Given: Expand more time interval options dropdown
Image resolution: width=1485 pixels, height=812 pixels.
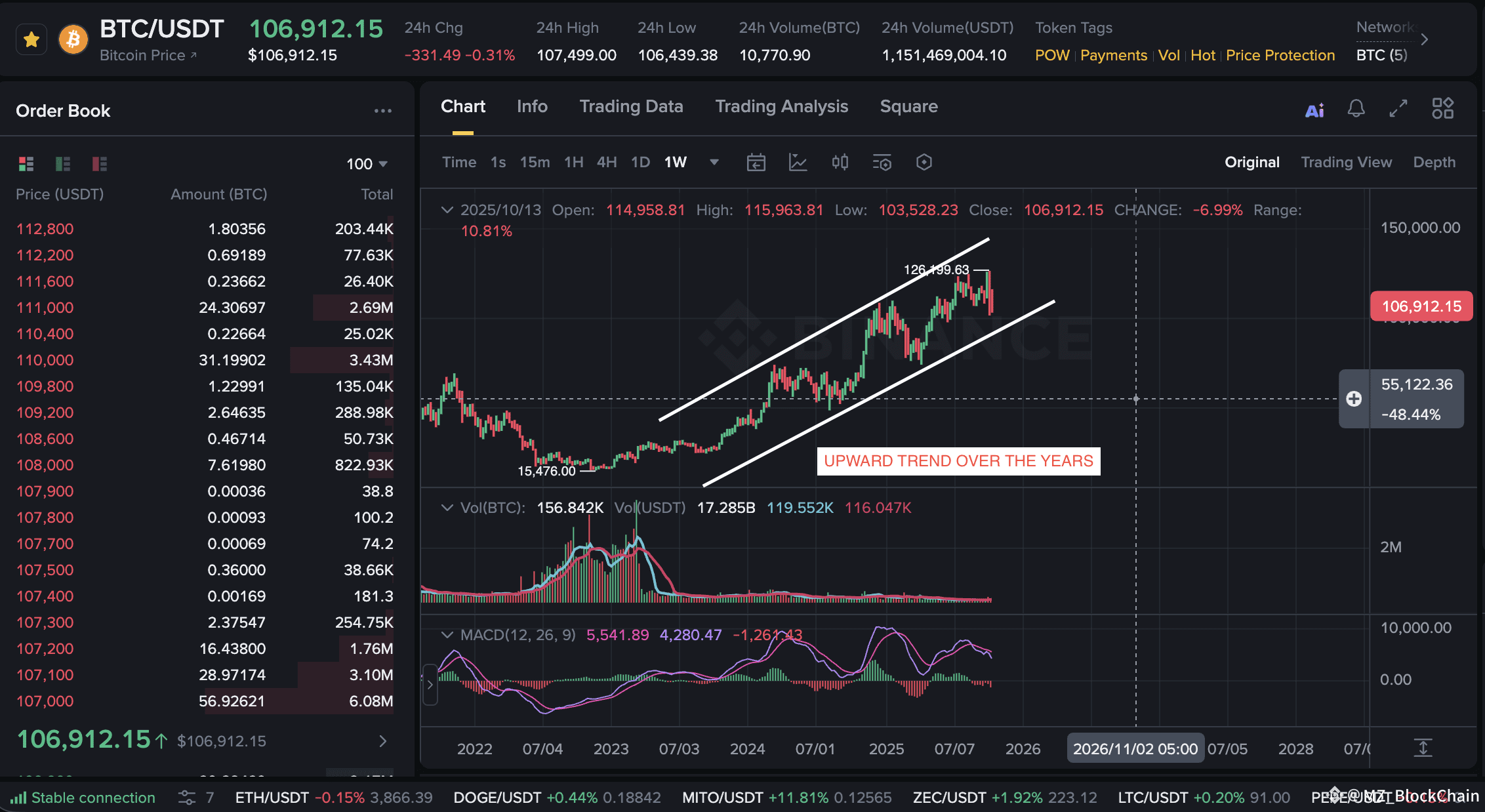Looking at the screenshot, I should (x=714, y=162).
